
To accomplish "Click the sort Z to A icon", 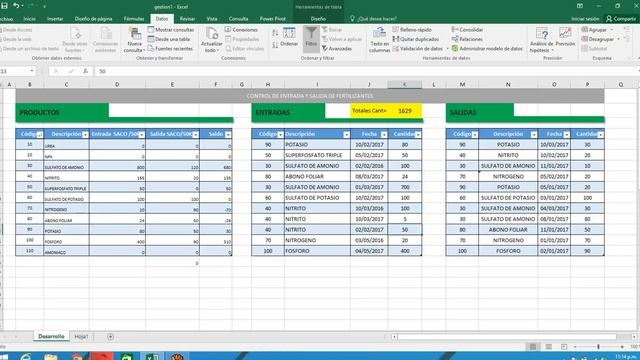I will coord(275,44).
